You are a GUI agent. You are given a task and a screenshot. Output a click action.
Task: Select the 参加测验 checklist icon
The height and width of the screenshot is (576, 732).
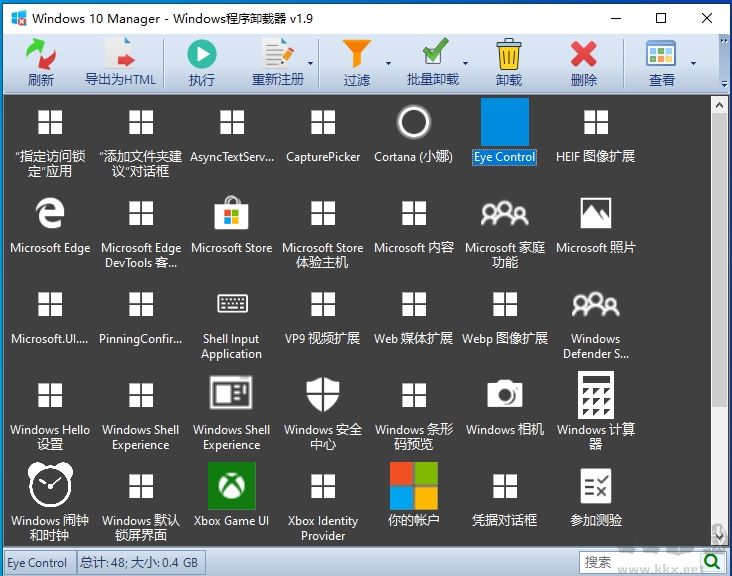point(596,485)
